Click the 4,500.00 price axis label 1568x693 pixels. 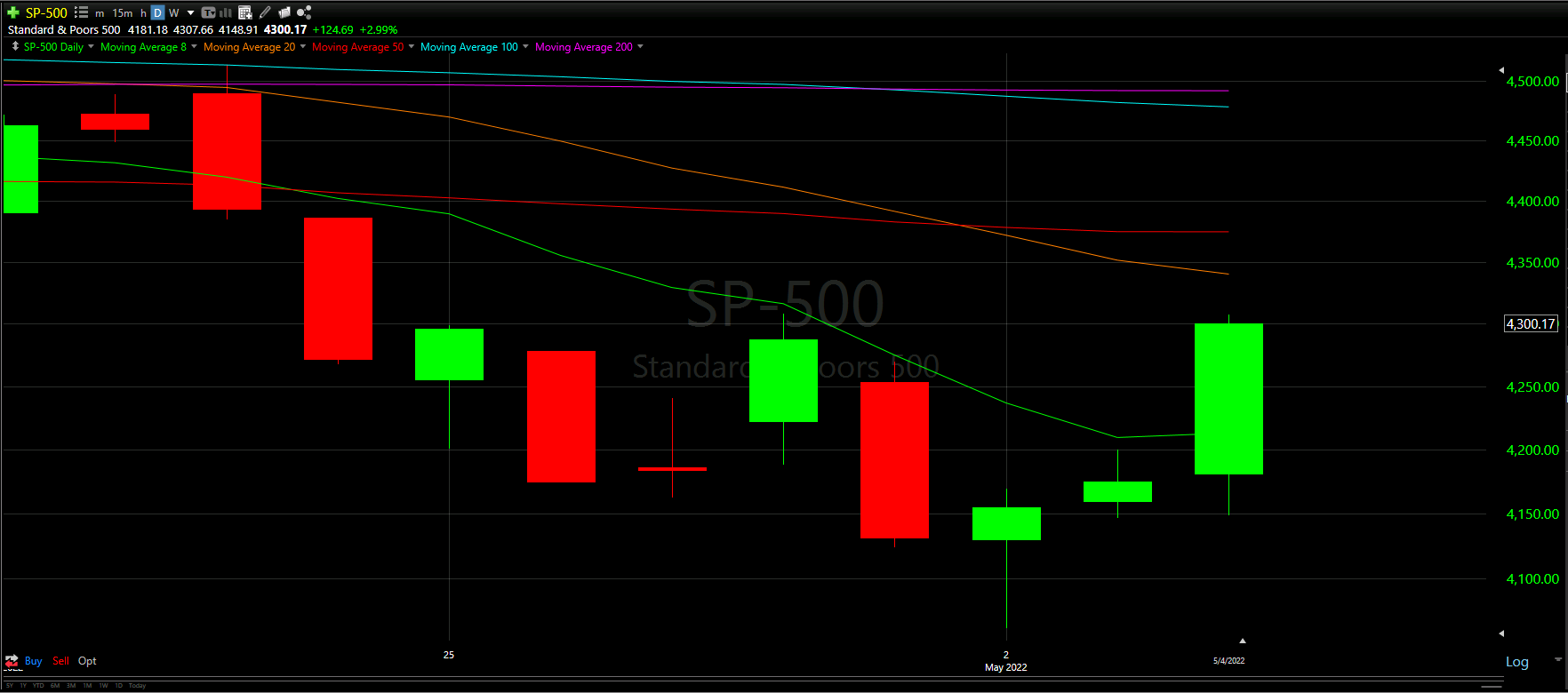[x=1532, y=81]
